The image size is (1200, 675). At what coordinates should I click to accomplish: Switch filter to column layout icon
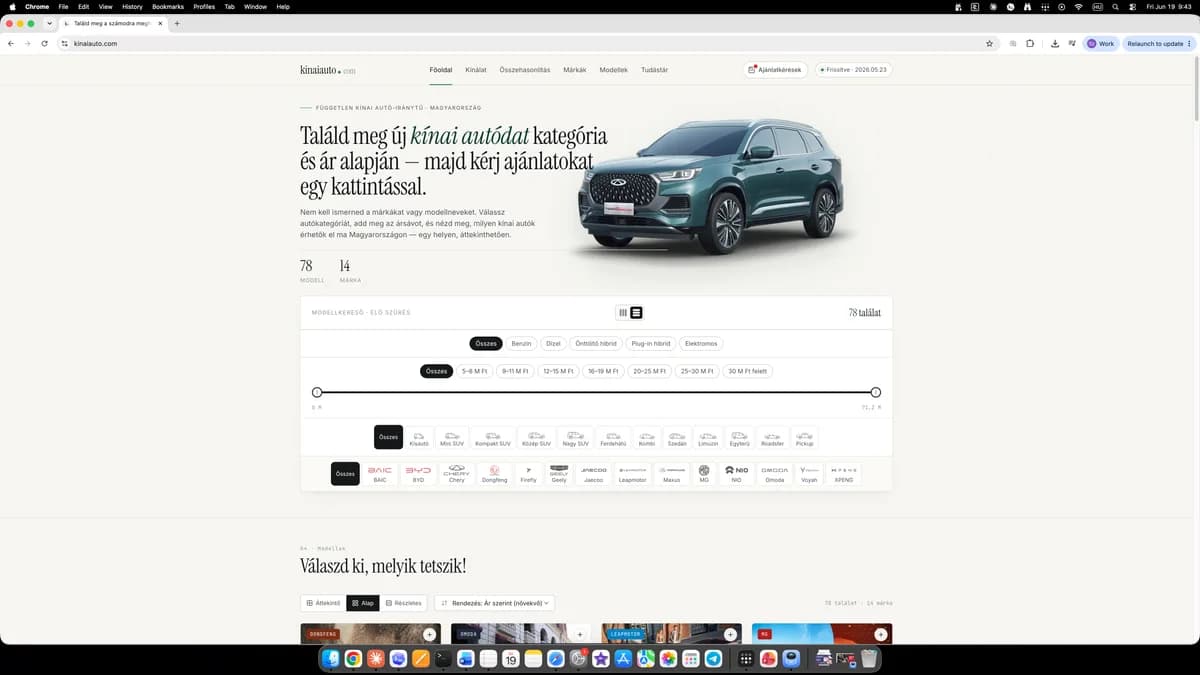click(623, 313)
